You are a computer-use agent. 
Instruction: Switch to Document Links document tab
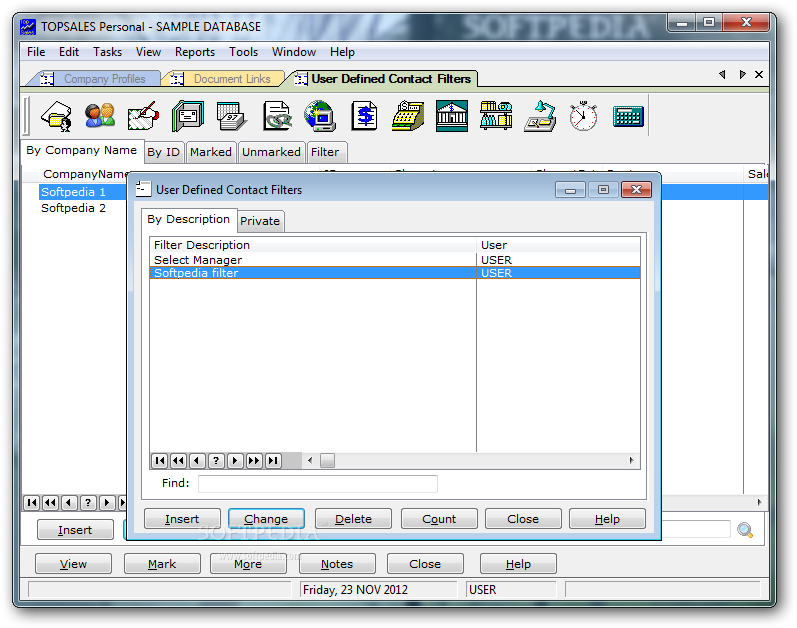click(x=224, y=79)
